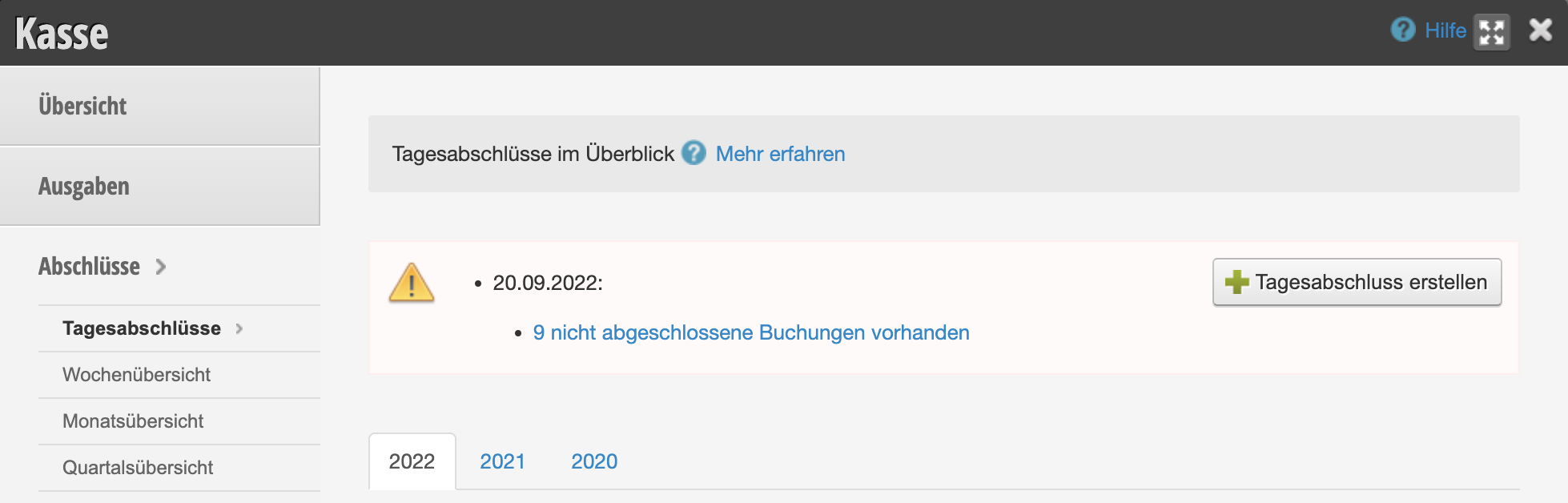1568x503 pixels.
Task: Open the Ausgaben section
Action: click(160, 187)
